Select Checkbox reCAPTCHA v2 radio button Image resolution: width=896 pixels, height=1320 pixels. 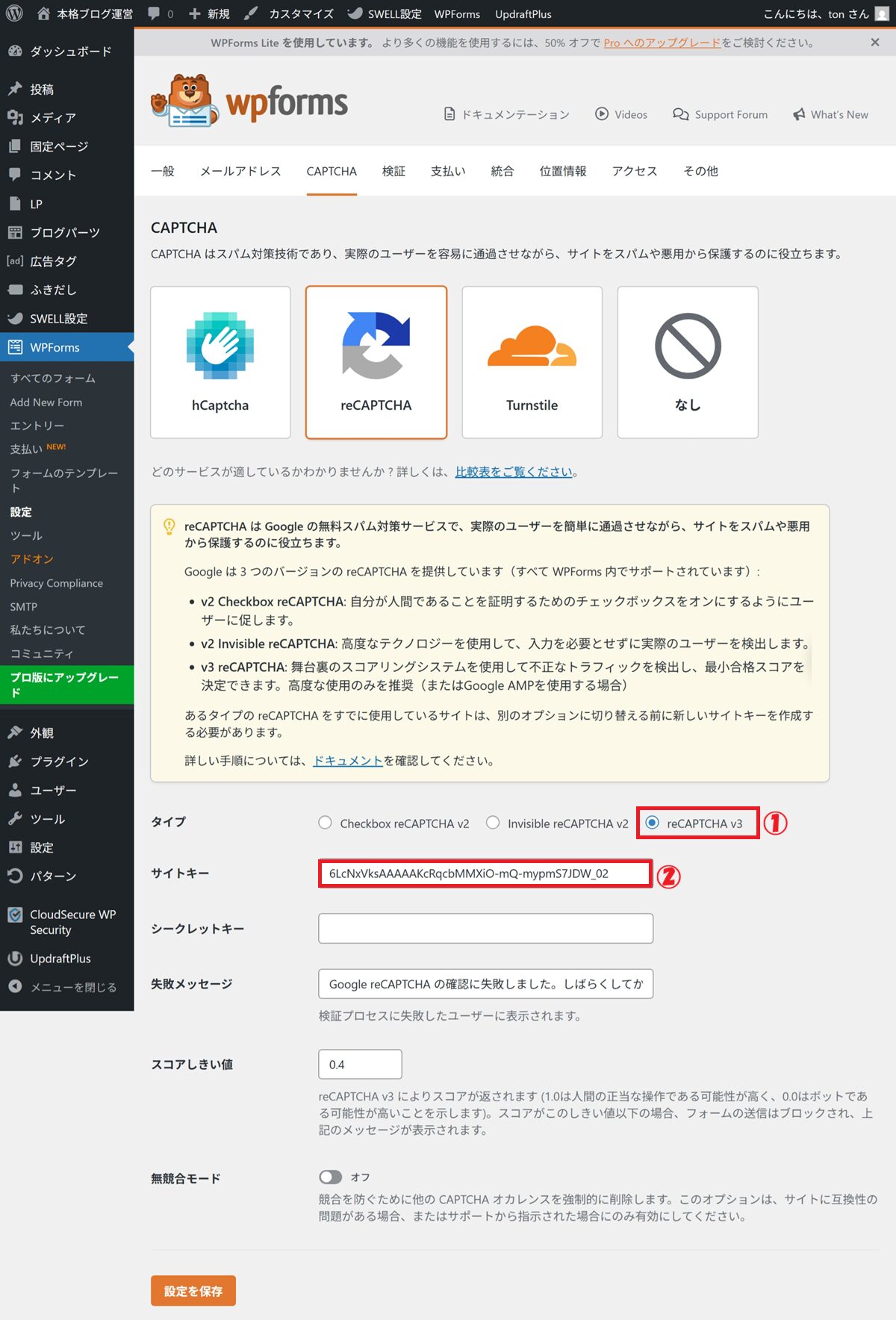(325, 823)
